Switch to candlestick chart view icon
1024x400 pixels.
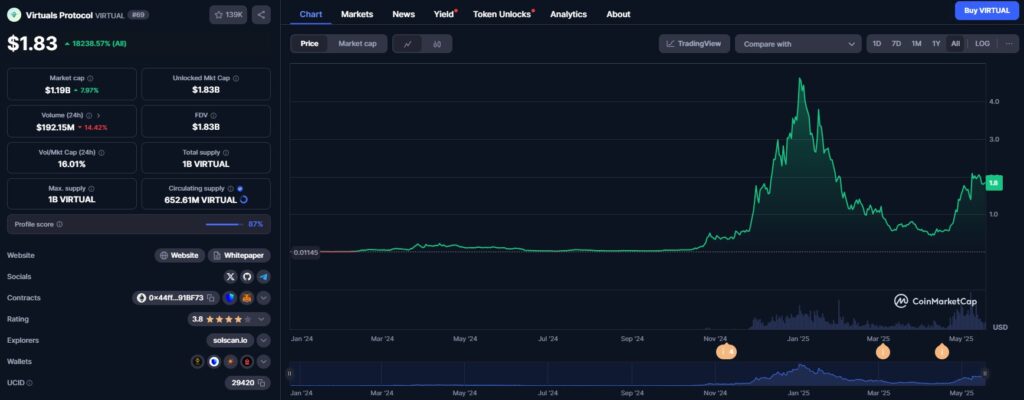(437, 44)
